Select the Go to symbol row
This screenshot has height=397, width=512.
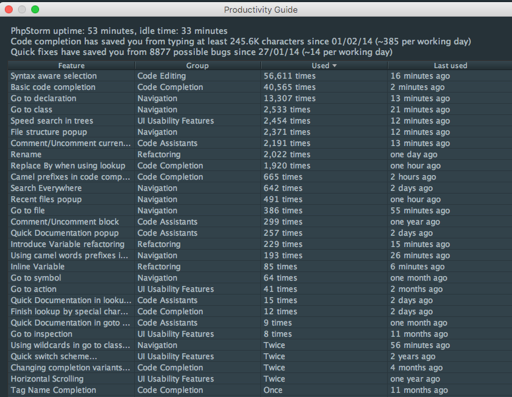260,278
